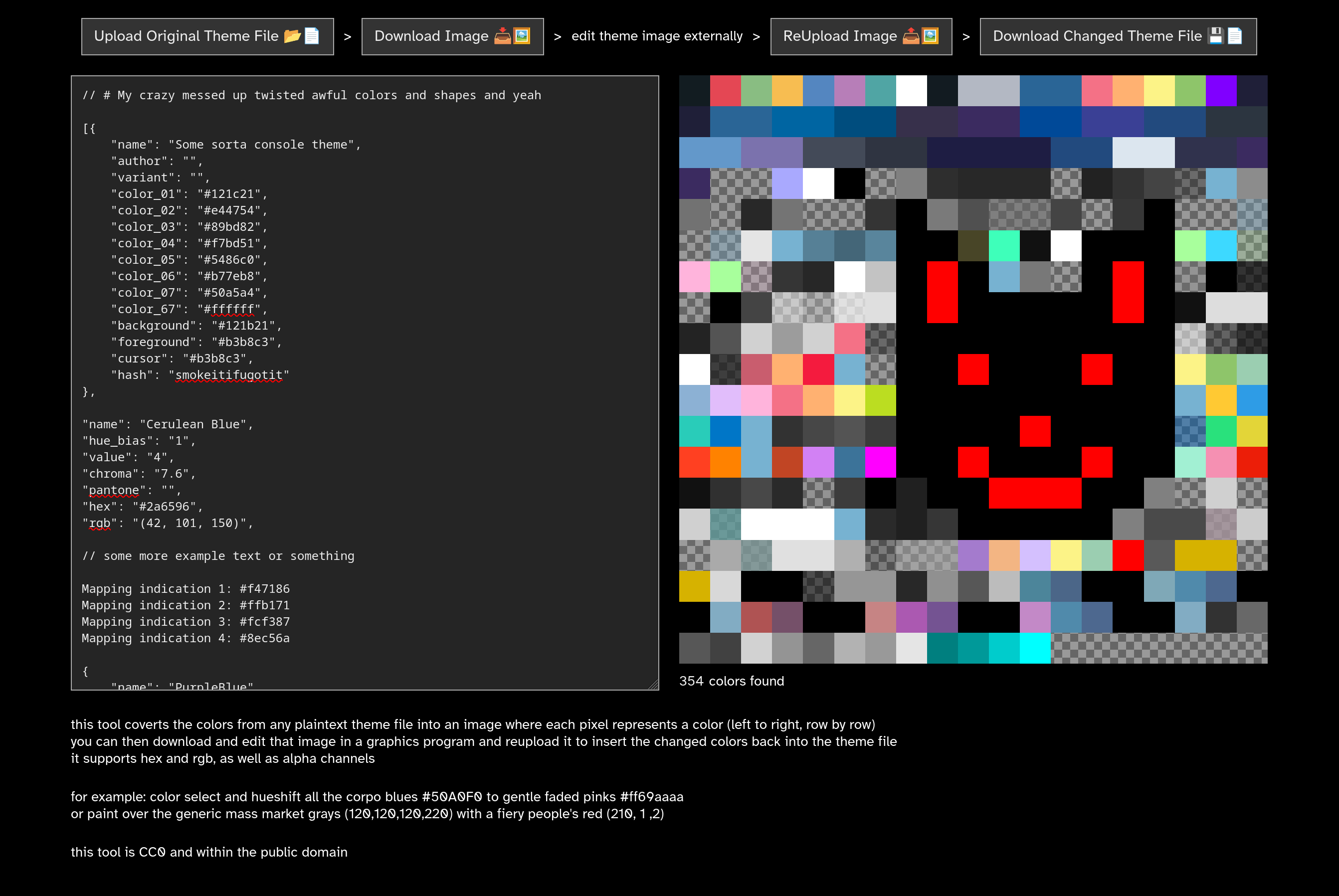This screenshot has width=1339, height=896.
Task: Click the framed picture icon in Download Image
Action: 522,36
